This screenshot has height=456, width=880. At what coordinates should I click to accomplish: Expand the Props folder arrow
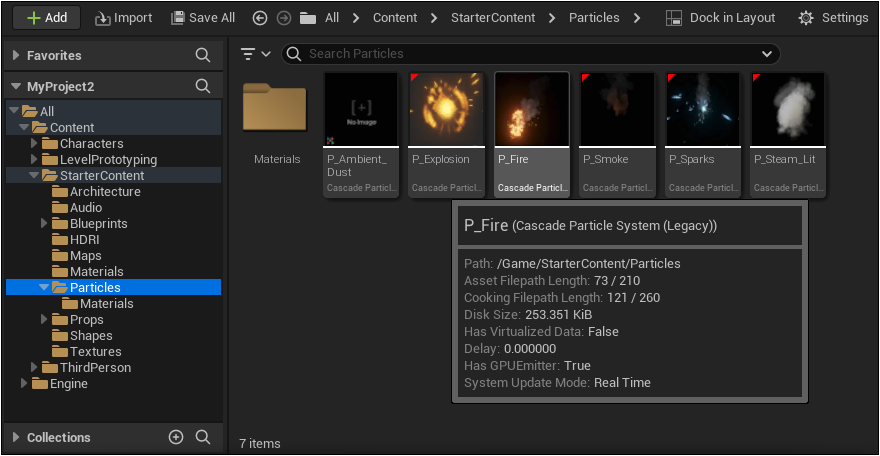(x=44, y=319)
